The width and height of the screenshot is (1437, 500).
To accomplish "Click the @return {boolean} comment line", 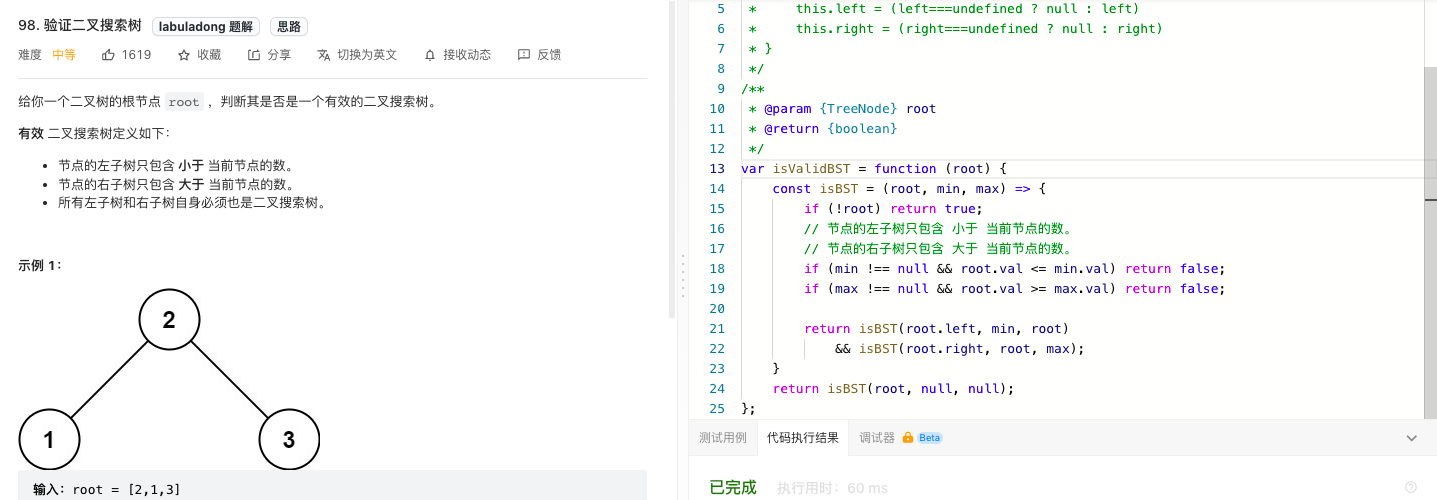I will (x=823, y=129).
